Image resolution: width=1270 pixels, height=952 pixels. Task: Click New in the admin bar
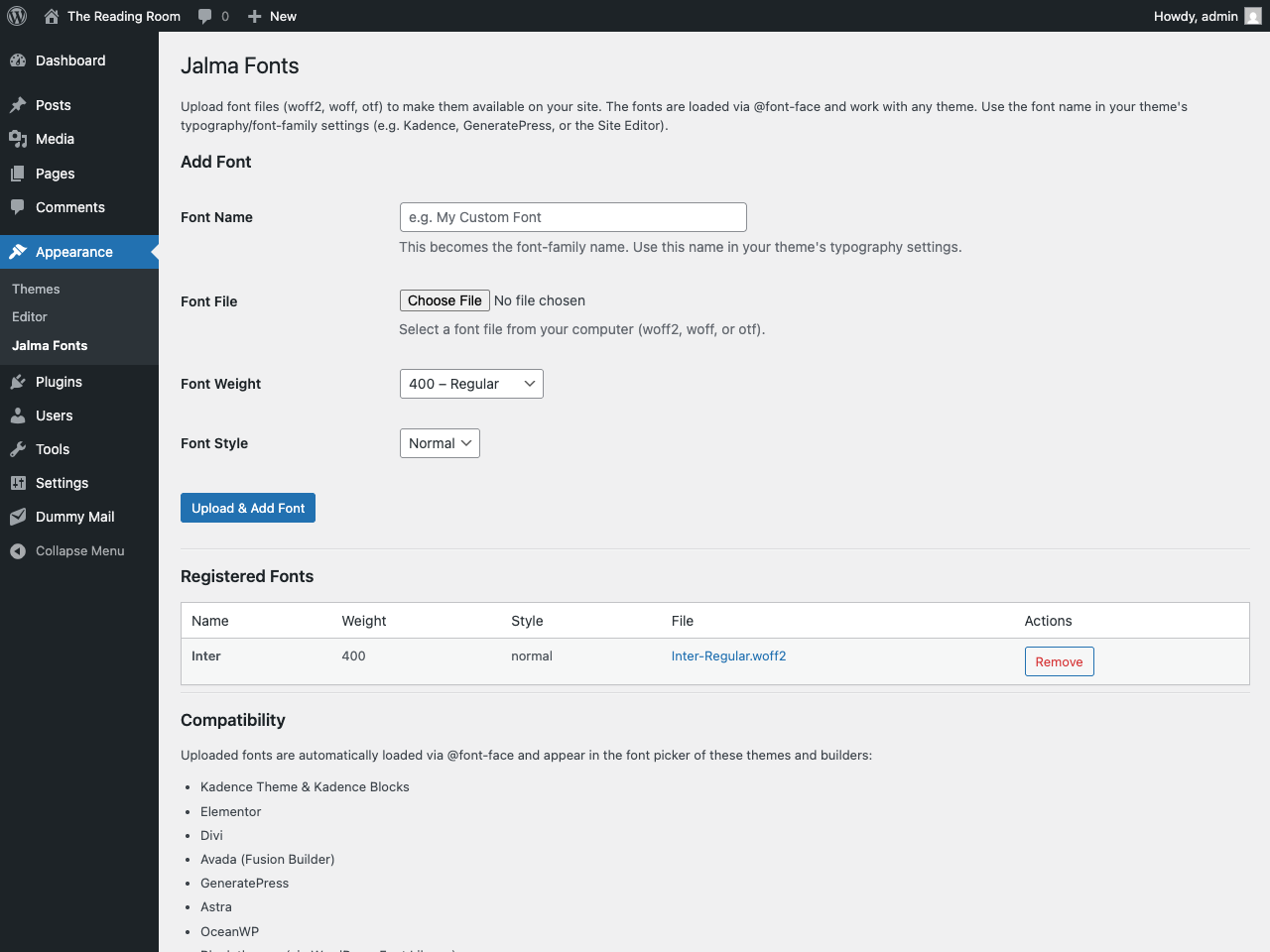coord(283,16)
